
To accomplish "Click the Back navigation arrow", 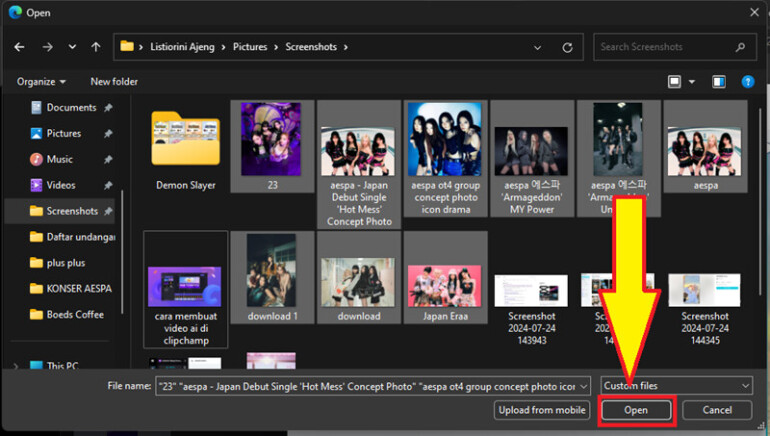I will 20,47.
